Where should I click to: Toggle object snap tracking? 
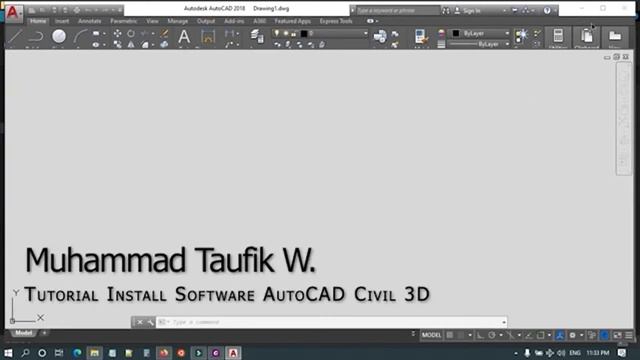[529, 335]
